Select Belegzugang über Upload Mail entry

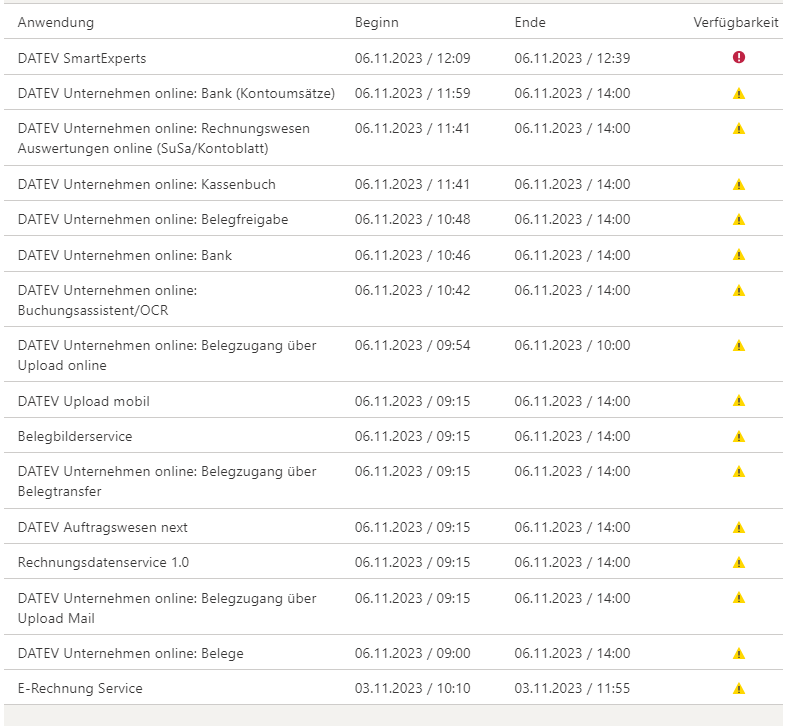point(167,608)
